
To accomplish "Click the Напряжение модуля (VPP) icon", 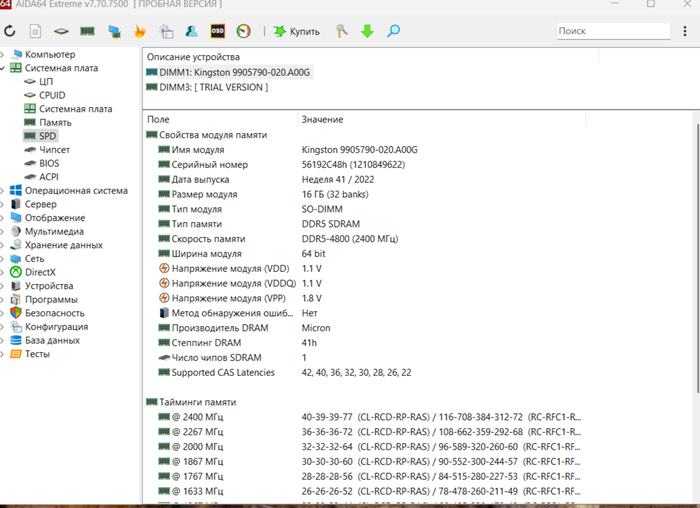I will [164, 298].
